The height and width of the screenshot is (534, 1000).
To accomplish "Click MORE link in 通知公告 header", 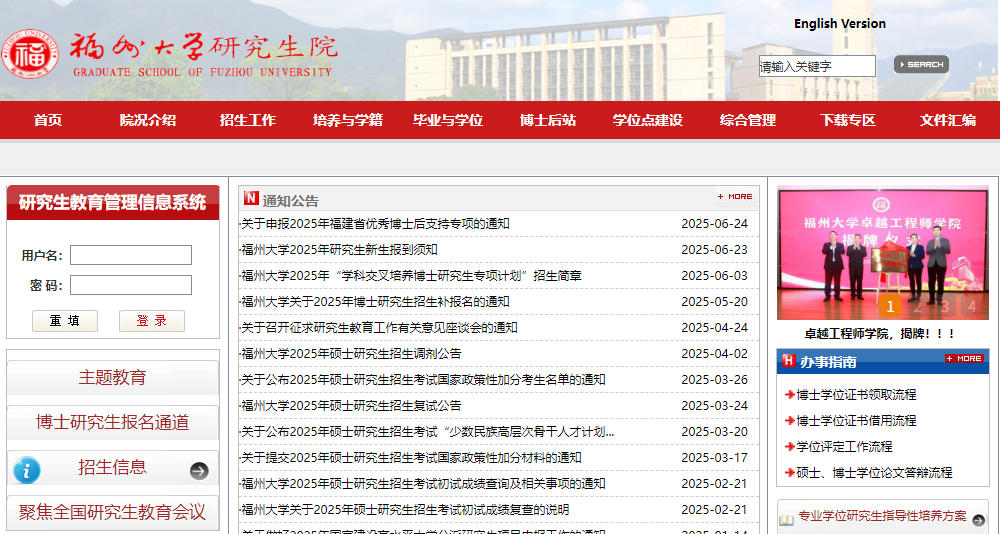I will coord(735,197).
